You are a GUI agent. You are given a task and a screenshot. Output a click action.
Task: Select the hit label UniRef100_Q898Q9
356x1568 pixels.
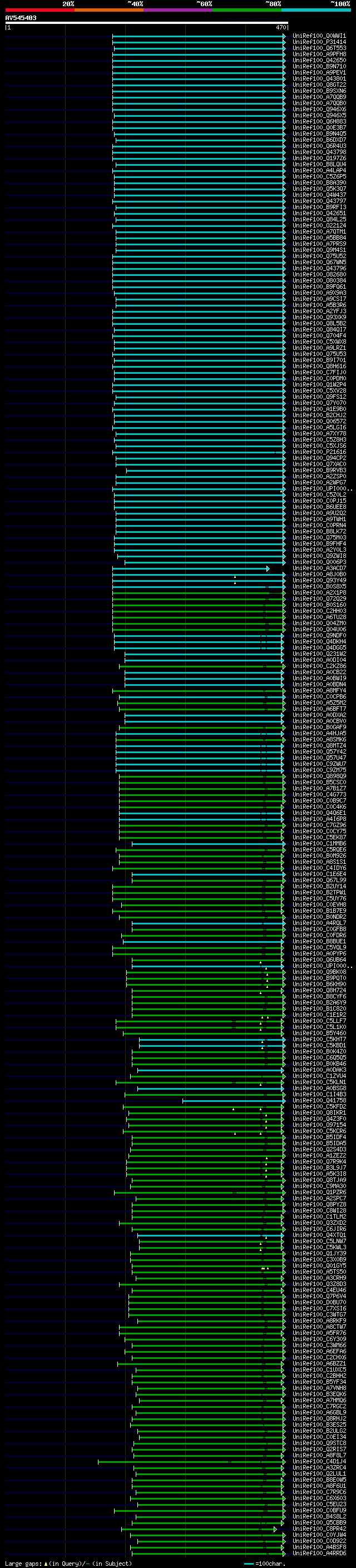click(319, 776)
